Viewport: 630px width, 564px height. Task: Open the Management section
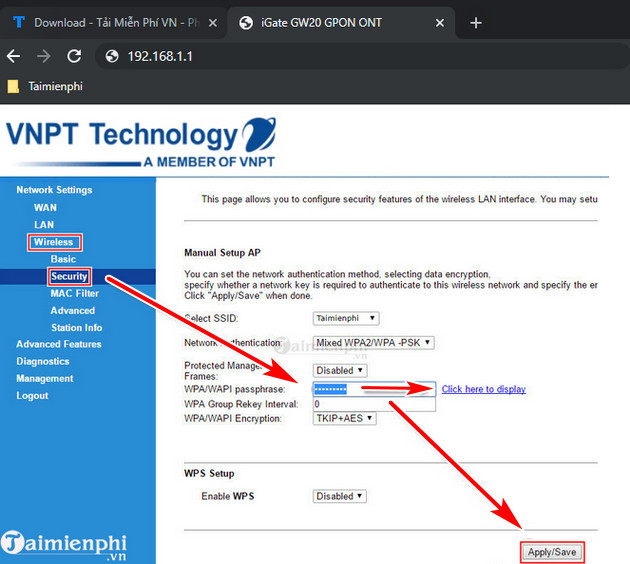click(45, 378)
